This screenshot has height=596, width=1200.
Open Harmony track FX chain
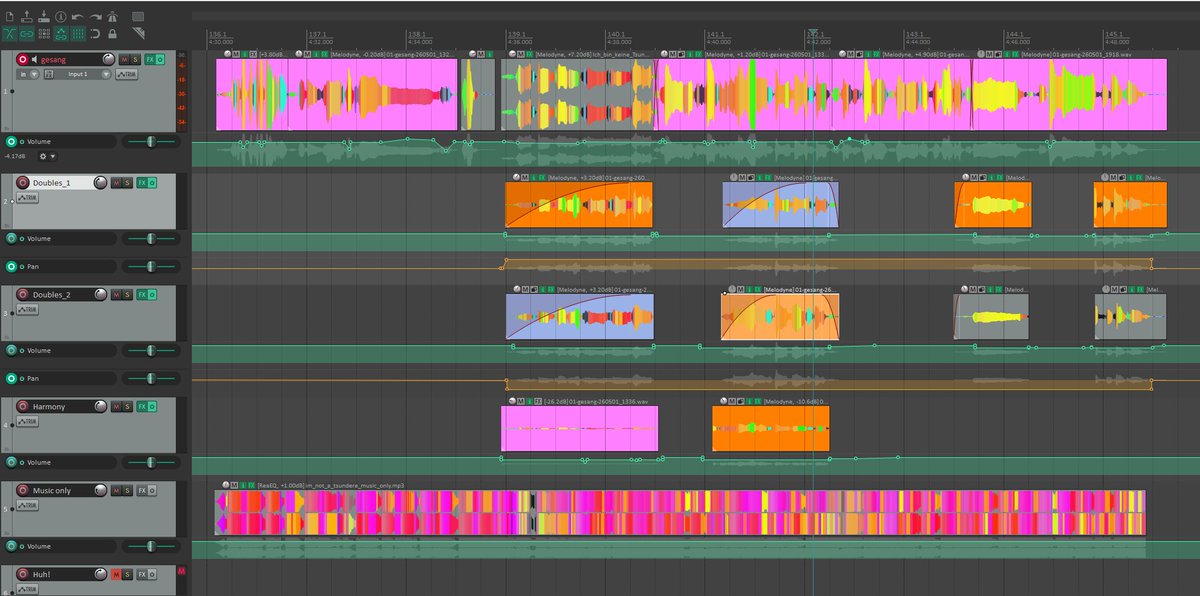click(x=142, y=407)
